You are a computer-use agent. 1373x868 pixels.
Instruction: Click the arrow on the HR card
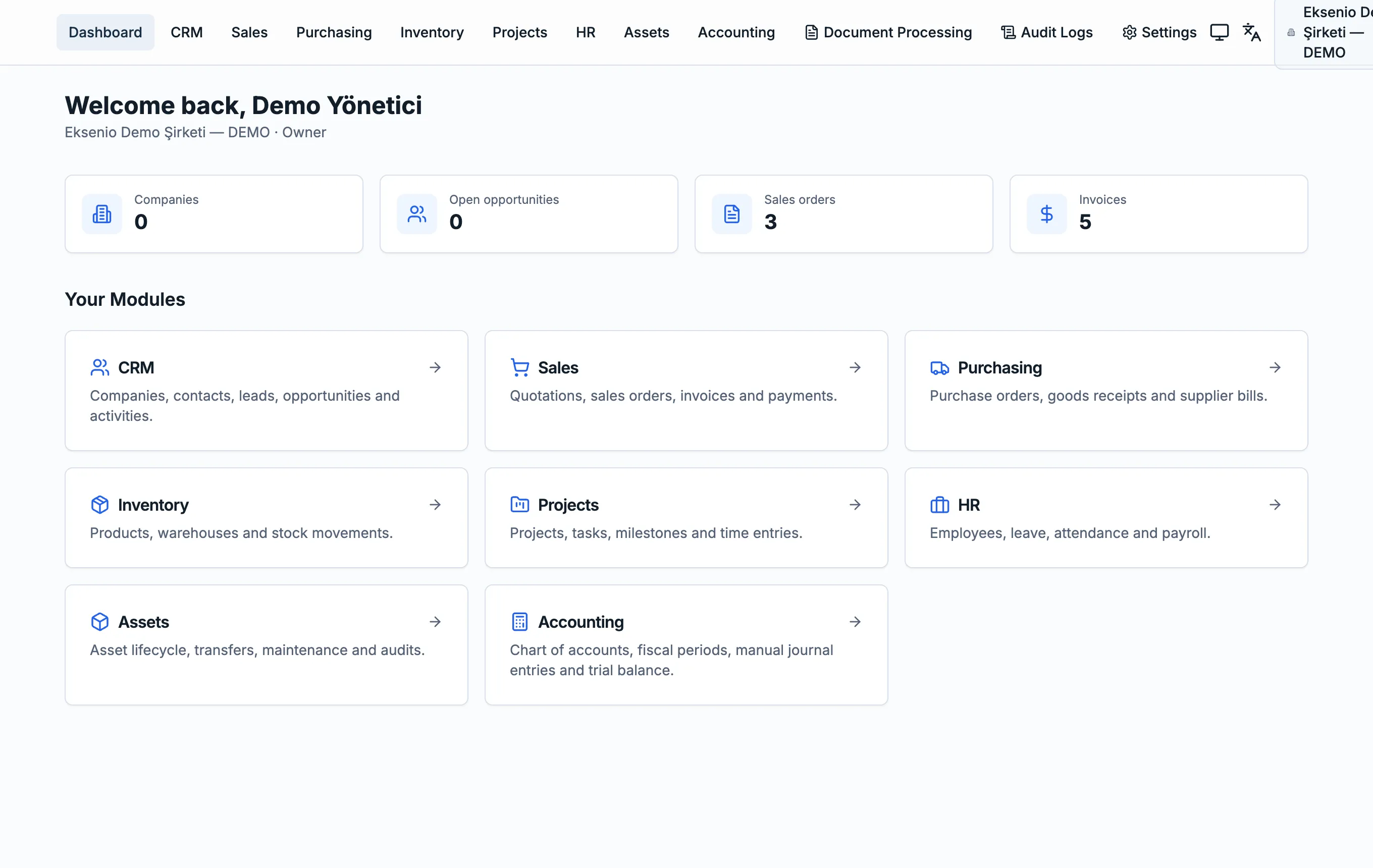1275,505
